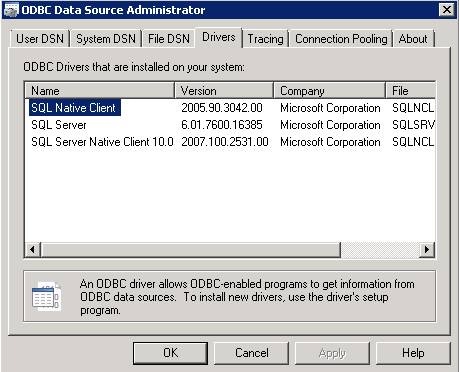This screenshot has height=372, width=459.
Task: Click the horizontal scrollbar thumb
Action: point(190,249)
